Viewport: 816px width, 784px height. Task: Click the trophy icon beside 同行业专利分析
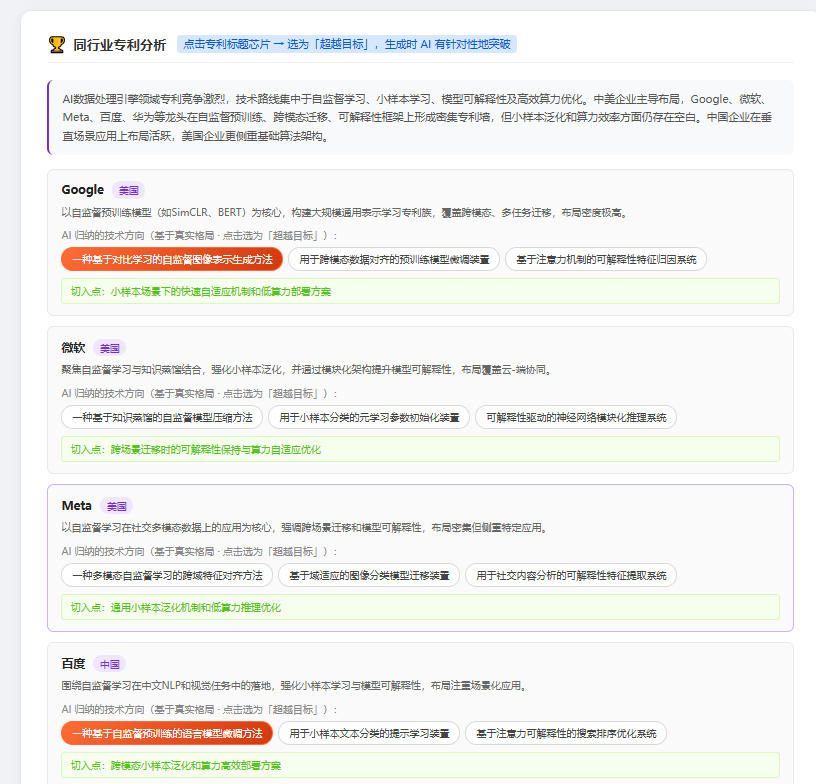pos(57,45)
